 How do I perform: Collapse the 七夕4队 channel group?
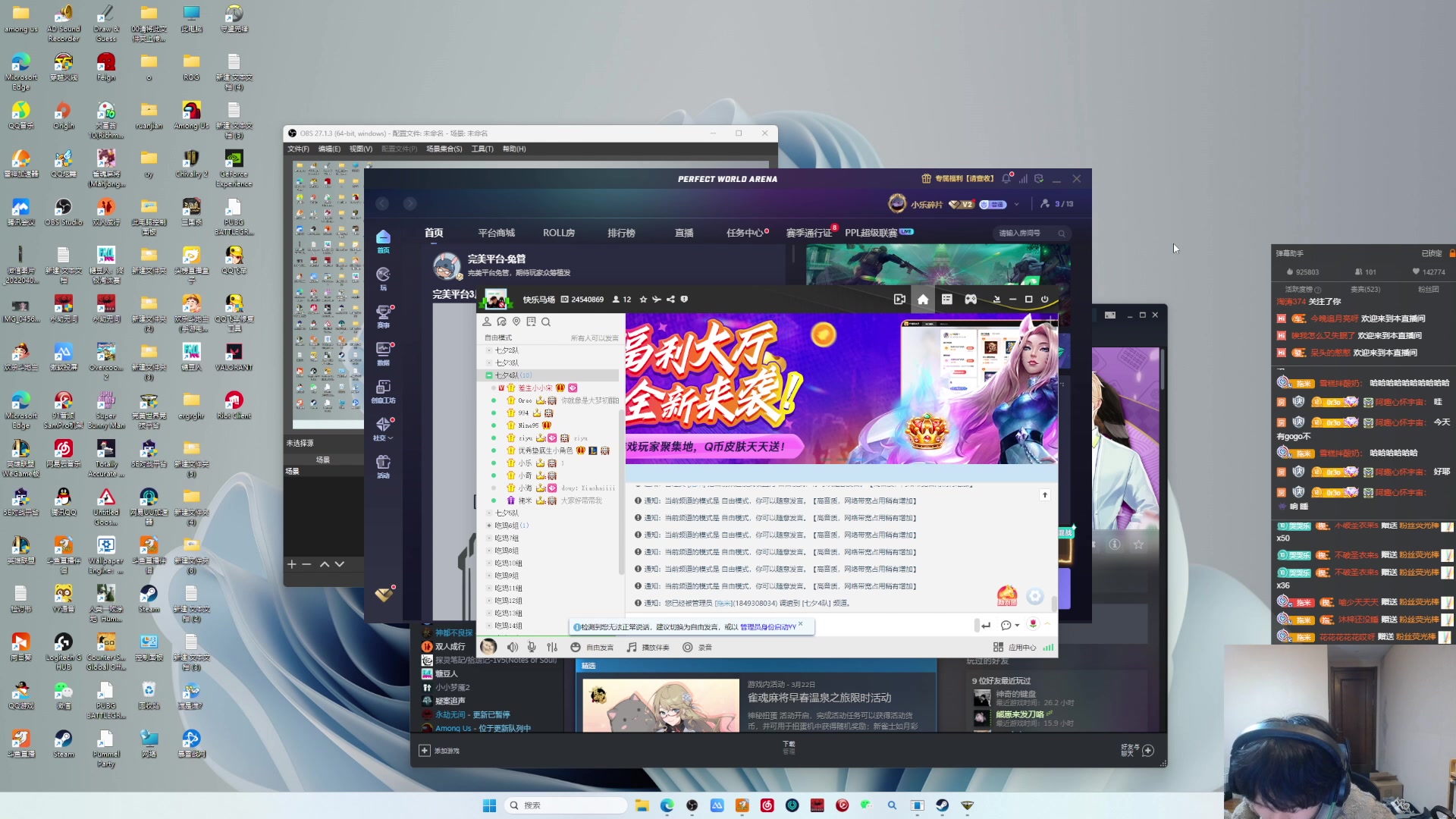coord(488,375)
